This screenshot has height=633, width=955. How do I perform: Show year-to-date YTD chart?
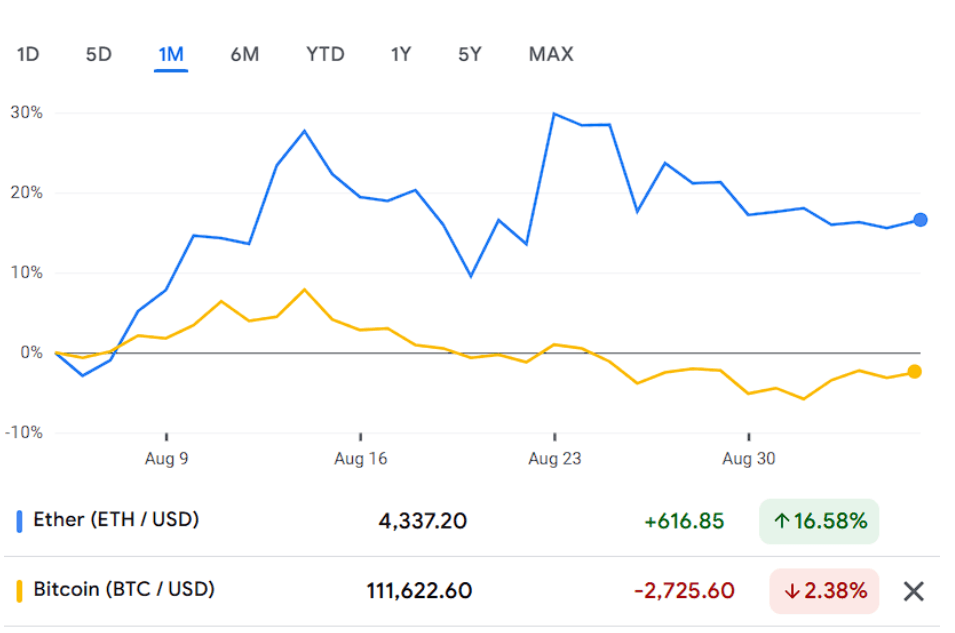pyautogui.click(x=325, y=54)
